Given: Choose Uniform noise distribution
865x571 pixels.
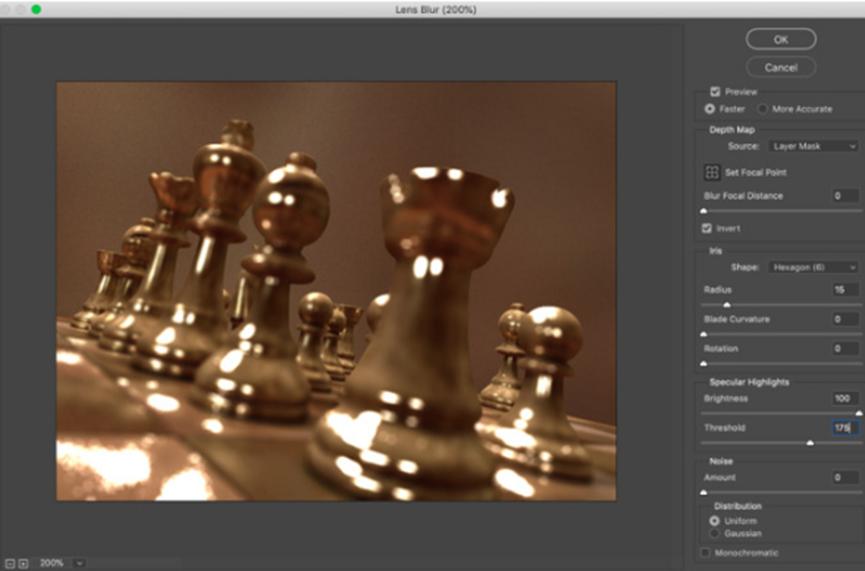Looking at the screenshot, I should coord(714,520).
